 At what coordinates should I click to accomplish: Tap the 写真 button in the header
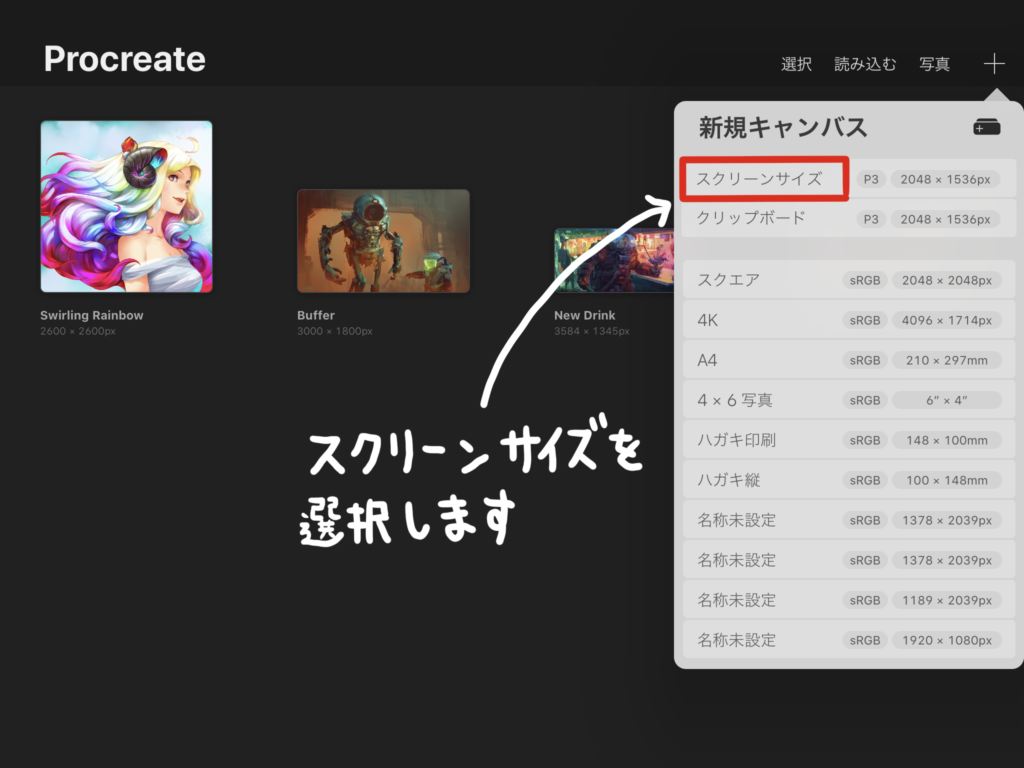pyautogui.click(x=934, y=64)
